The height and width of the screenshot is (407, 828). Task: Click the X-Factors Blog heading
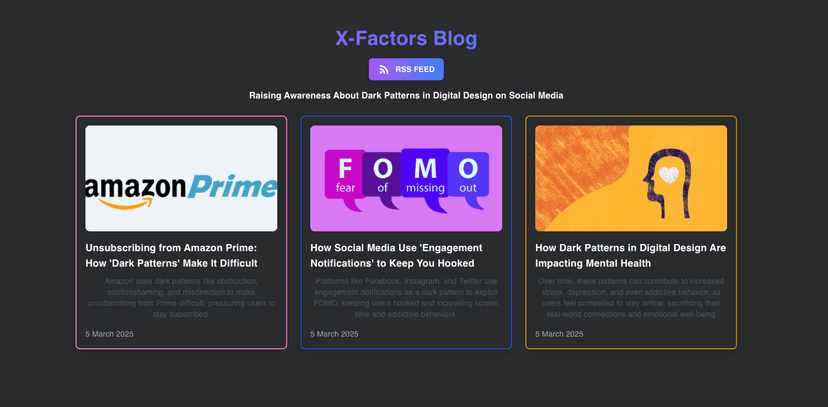(x=406, y=39)
